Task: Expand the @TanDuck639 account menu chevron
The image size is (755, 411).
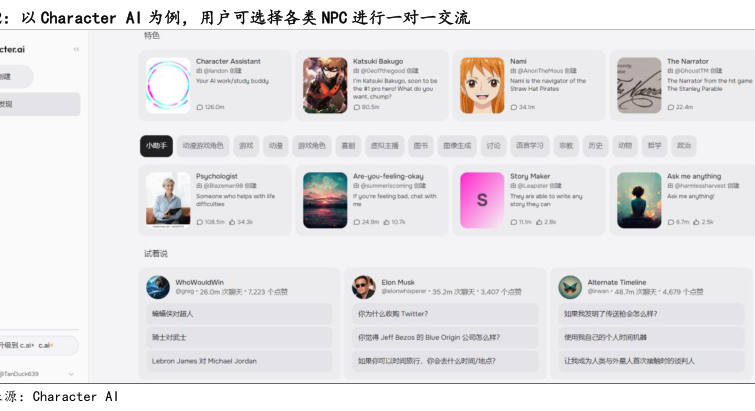Action: [x=71, y=374]
